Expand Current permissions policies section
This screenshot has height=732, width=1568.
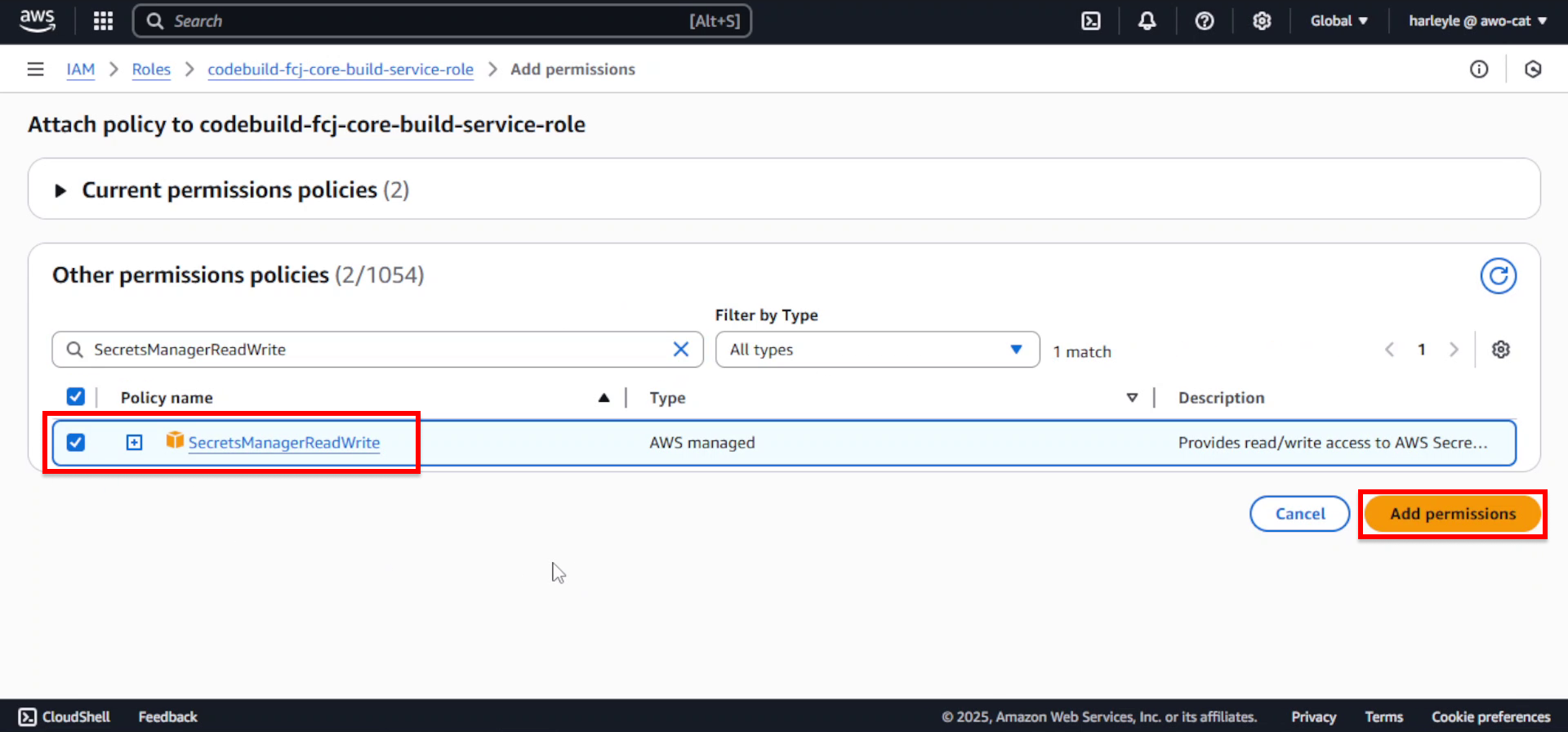click(x=60, y=190)
